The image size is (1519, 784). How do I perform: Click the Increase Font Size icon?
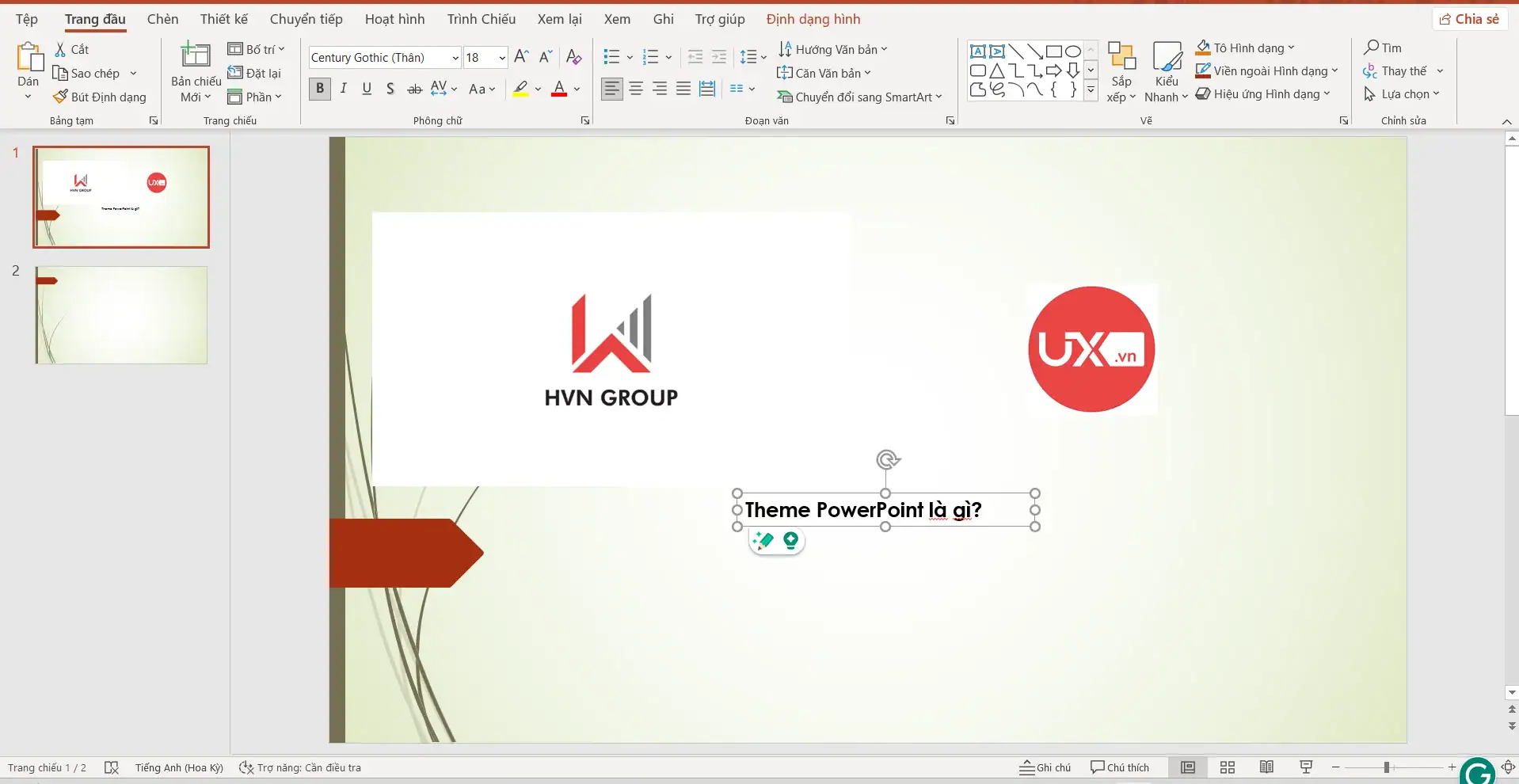point(521,56)
